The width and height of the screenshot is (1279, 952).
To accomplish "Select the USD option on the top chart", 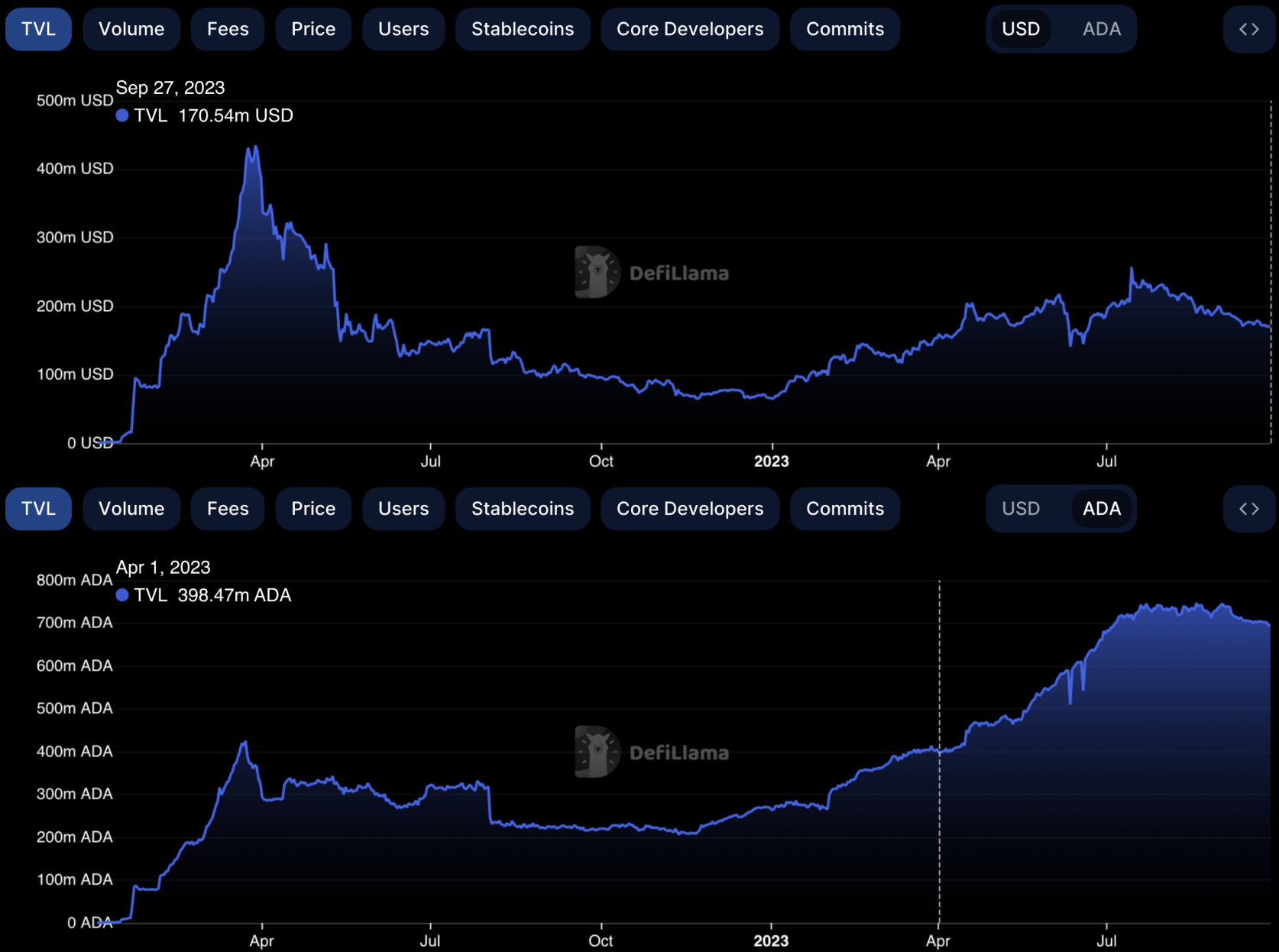I will 1021,29.
